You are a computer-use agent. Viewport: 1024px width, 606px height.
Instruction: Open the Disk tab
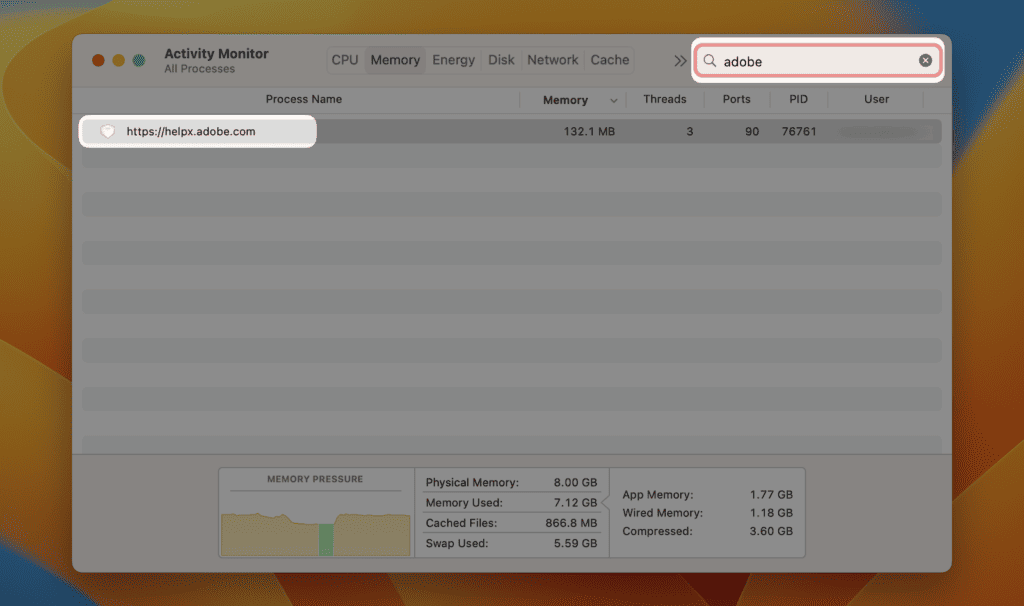point(501,60)
